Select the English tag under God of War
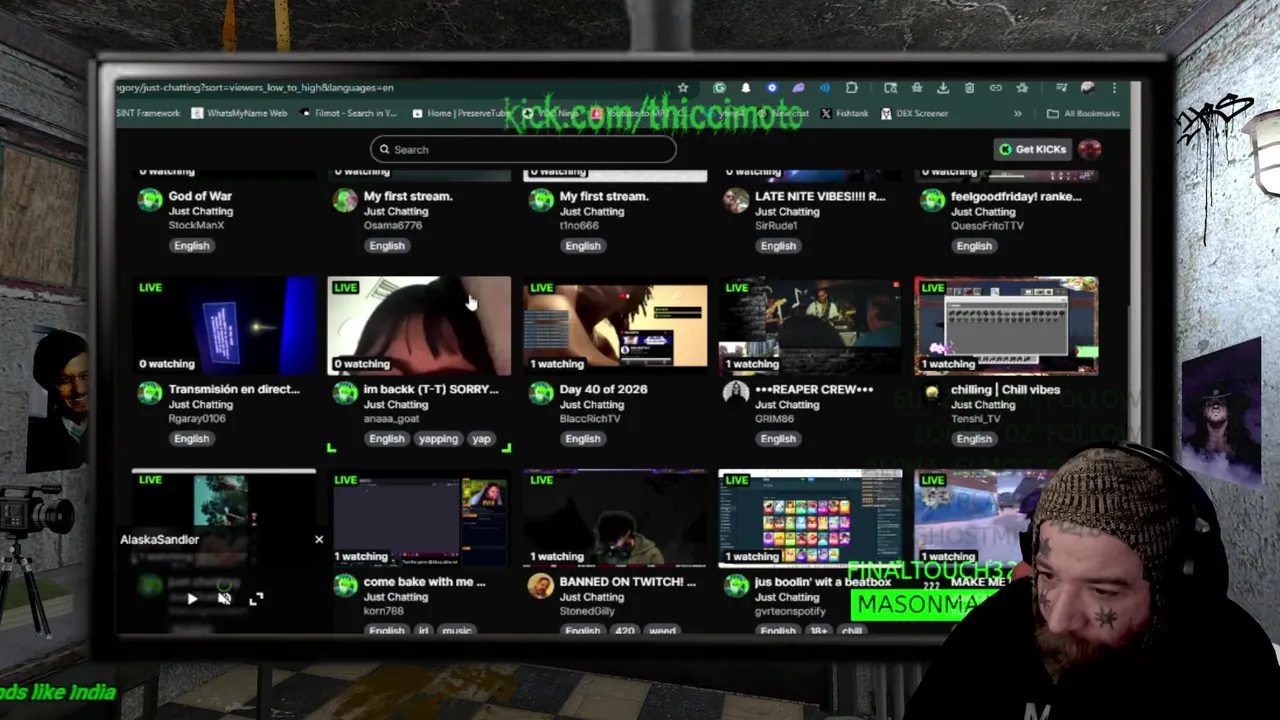 click(191, 246)
